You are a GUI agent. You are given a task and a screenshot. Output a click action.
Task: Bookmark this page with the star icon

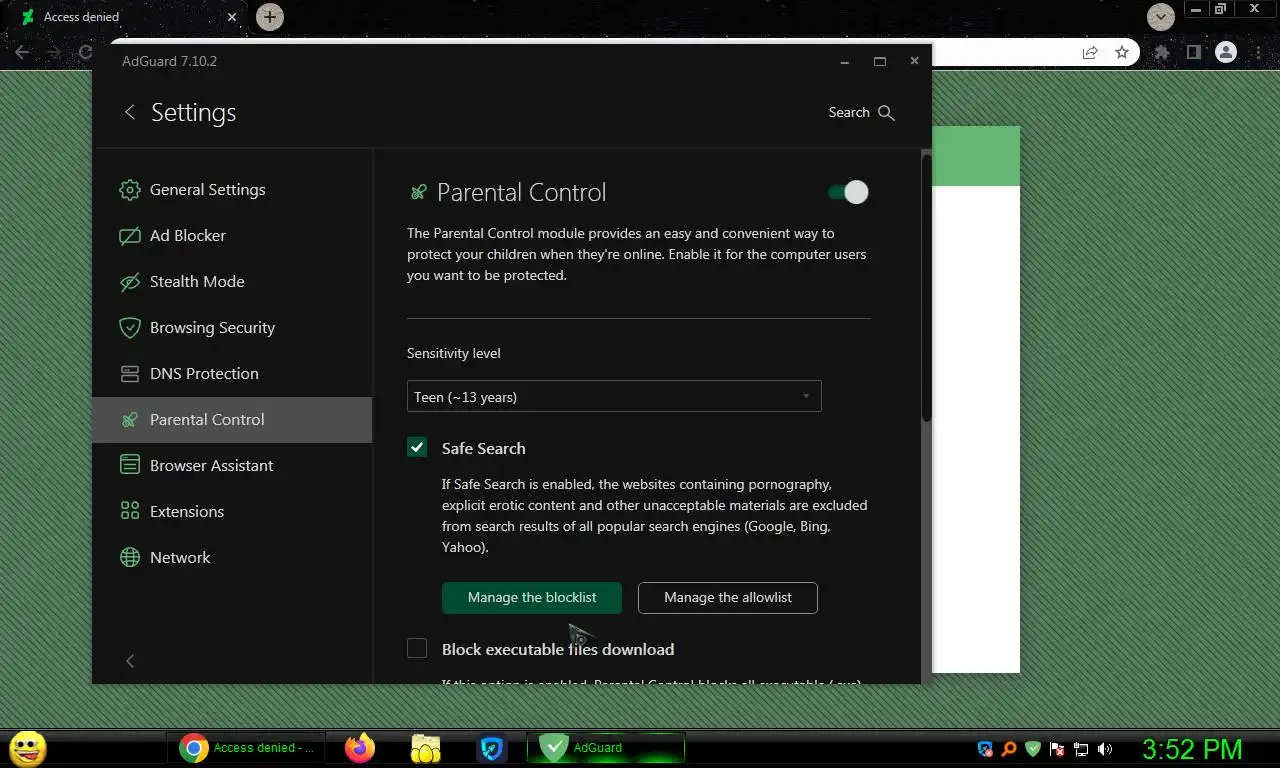[x=1122, y=52]
